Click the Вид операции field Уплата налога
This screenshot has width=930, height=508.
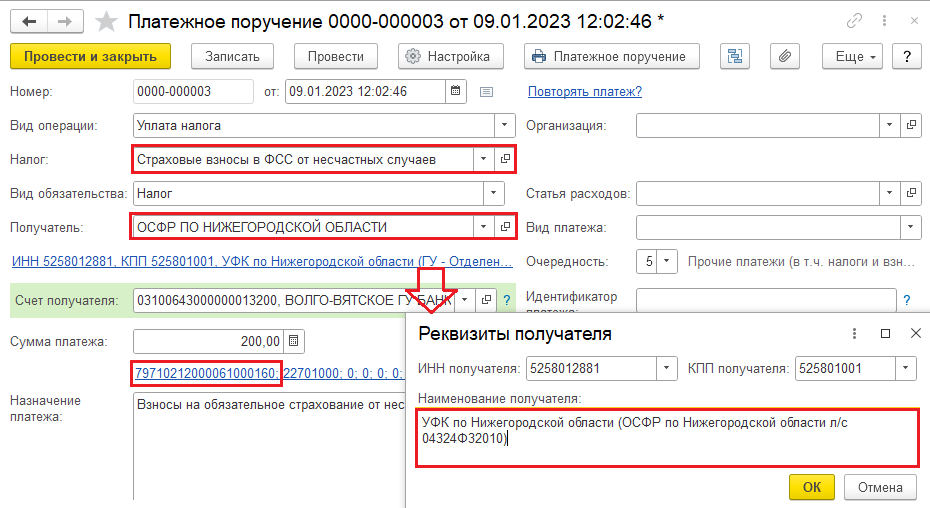[314, 125]
